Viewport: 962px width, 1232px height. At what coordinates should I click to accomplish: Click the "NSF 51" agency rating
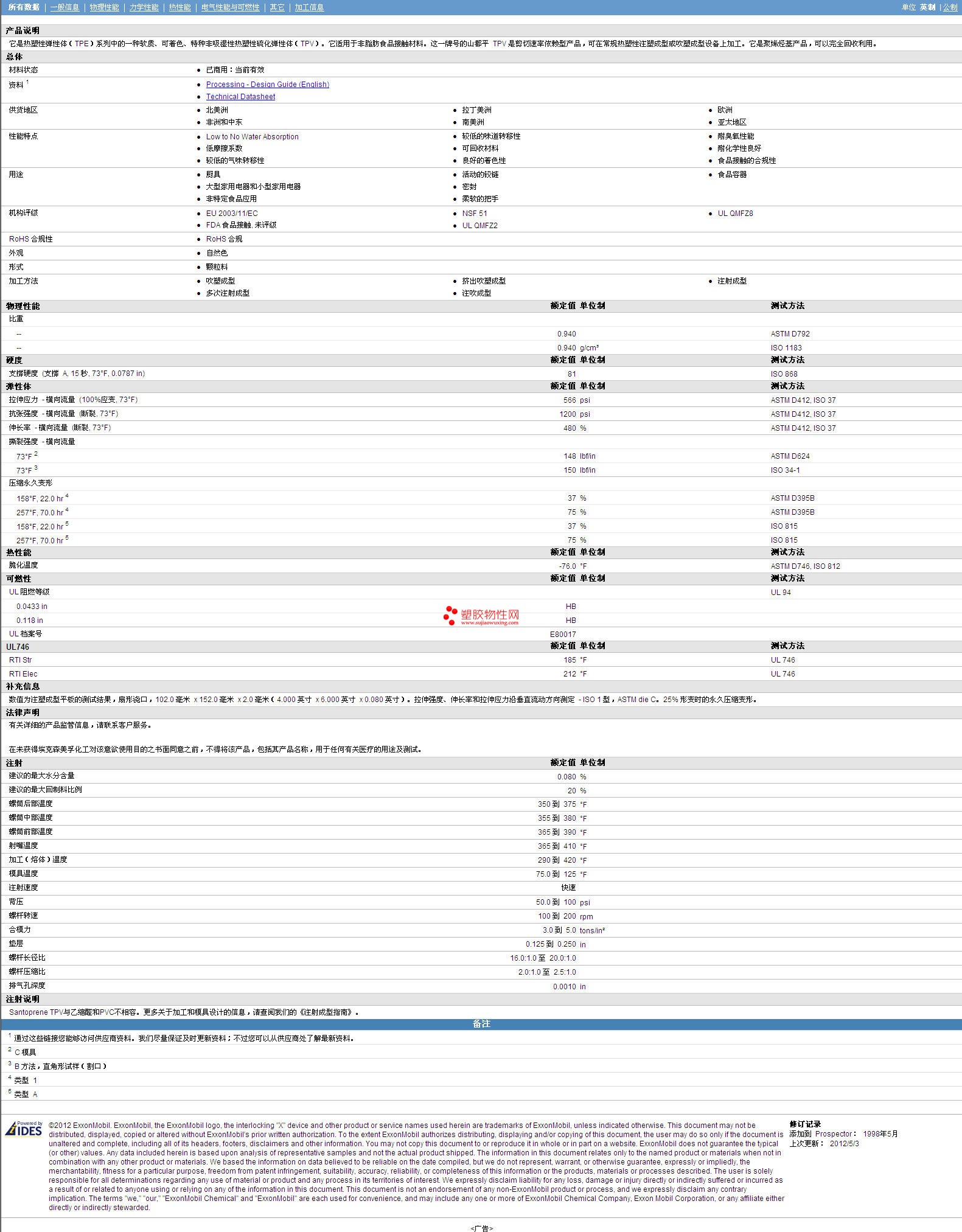pyautogui.click(x=475, y=214)
